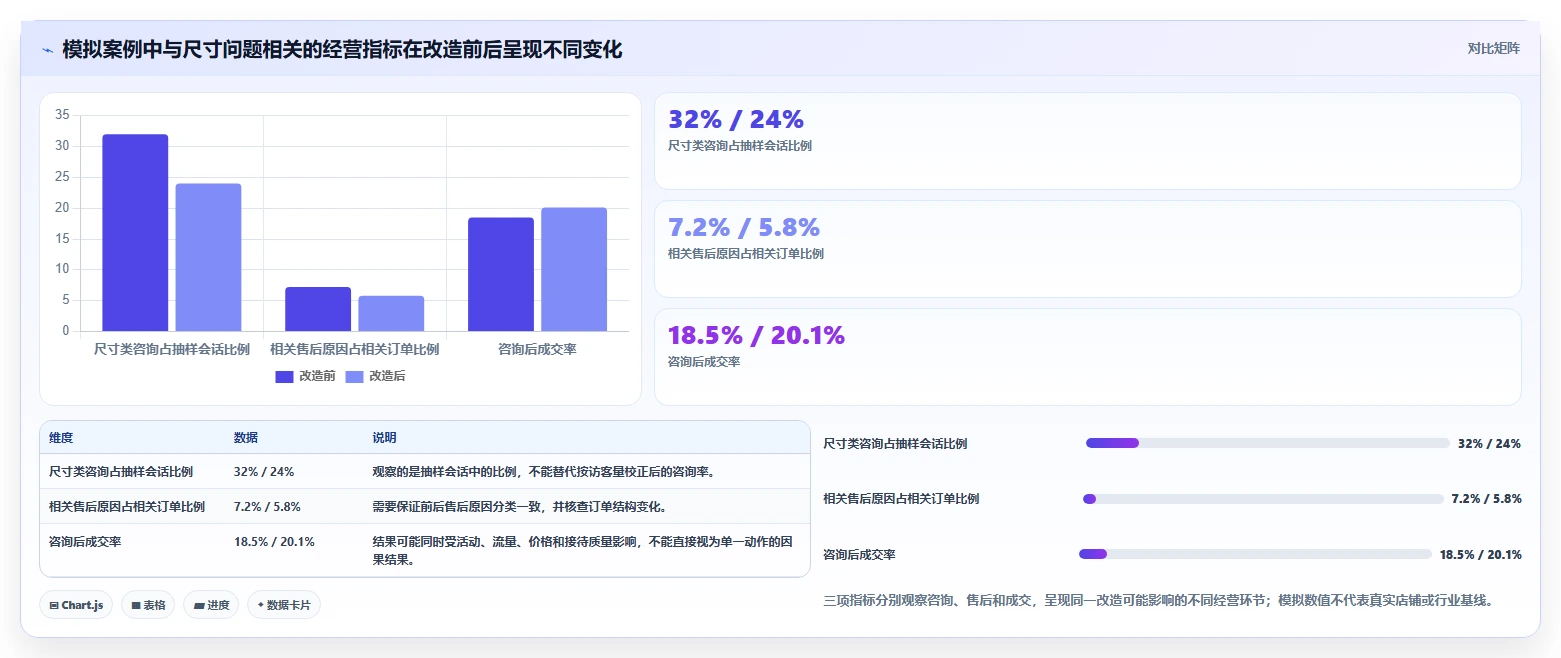
Task: Click progress value 32% / 24% at right
Action: [1489, 443]
